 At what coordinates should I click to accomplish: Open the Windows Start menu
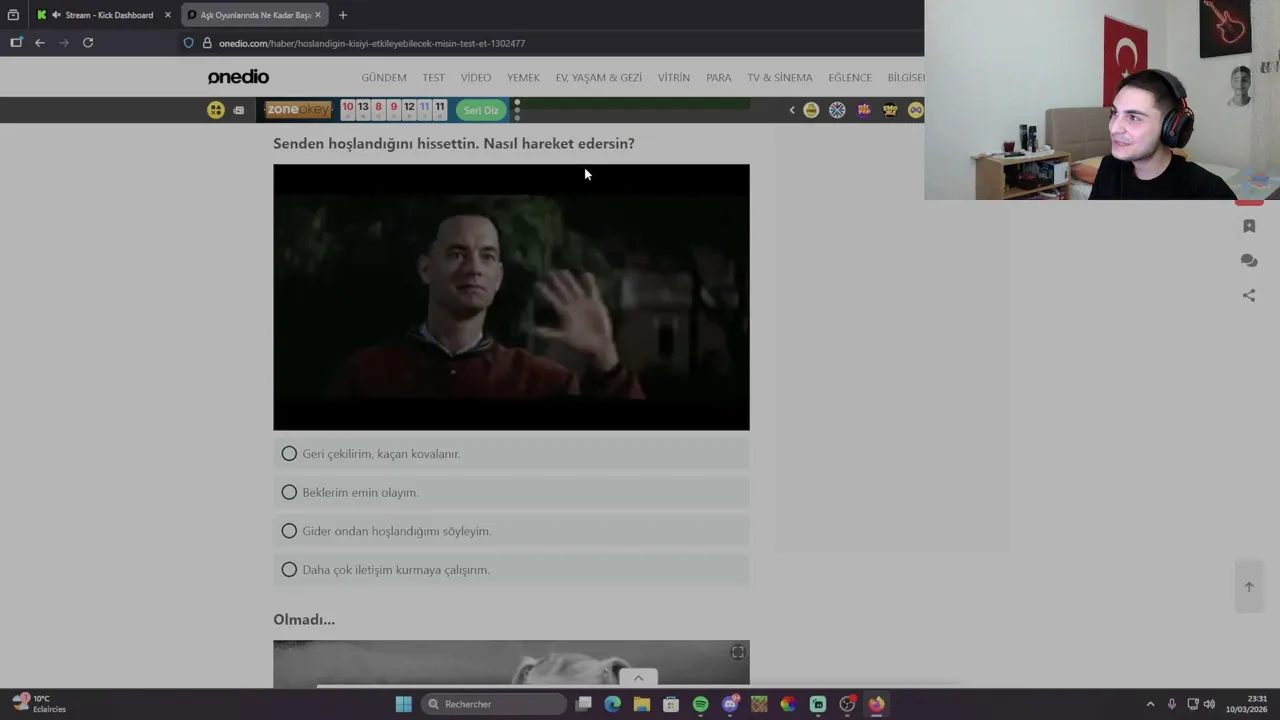click(404, 704)
